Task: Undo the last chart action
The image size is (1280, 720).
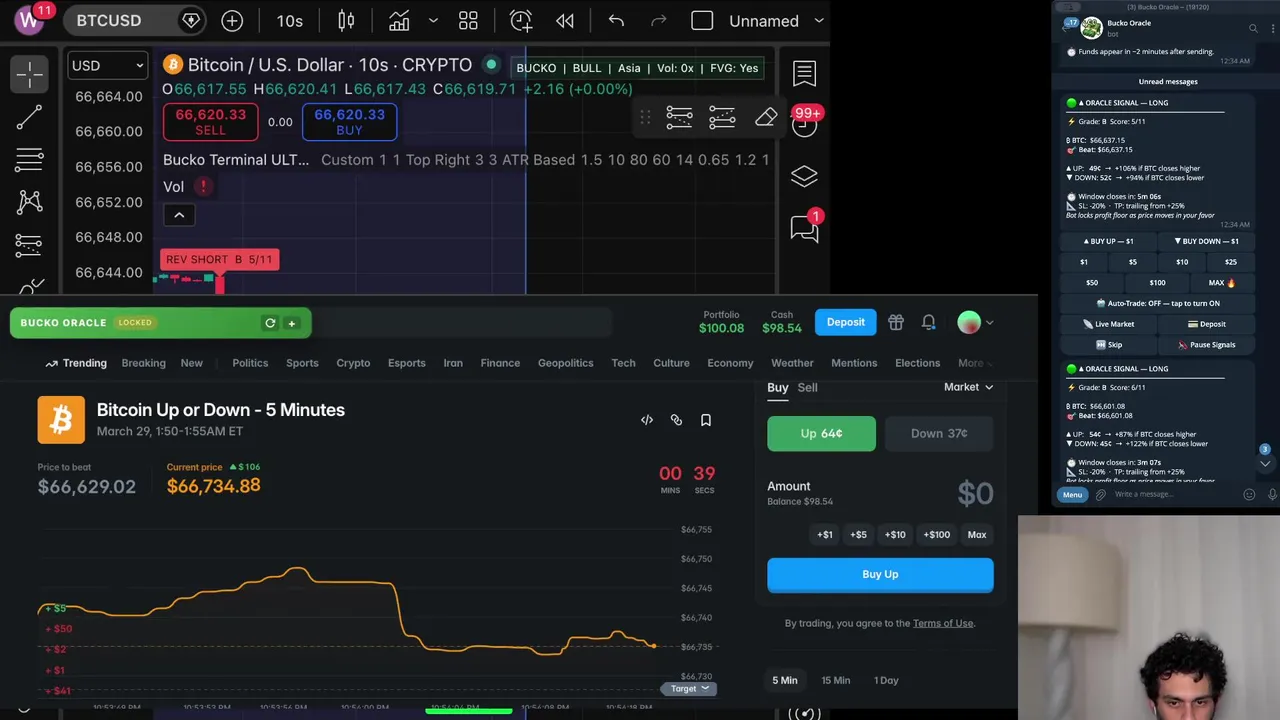Action: pos(616,21)
